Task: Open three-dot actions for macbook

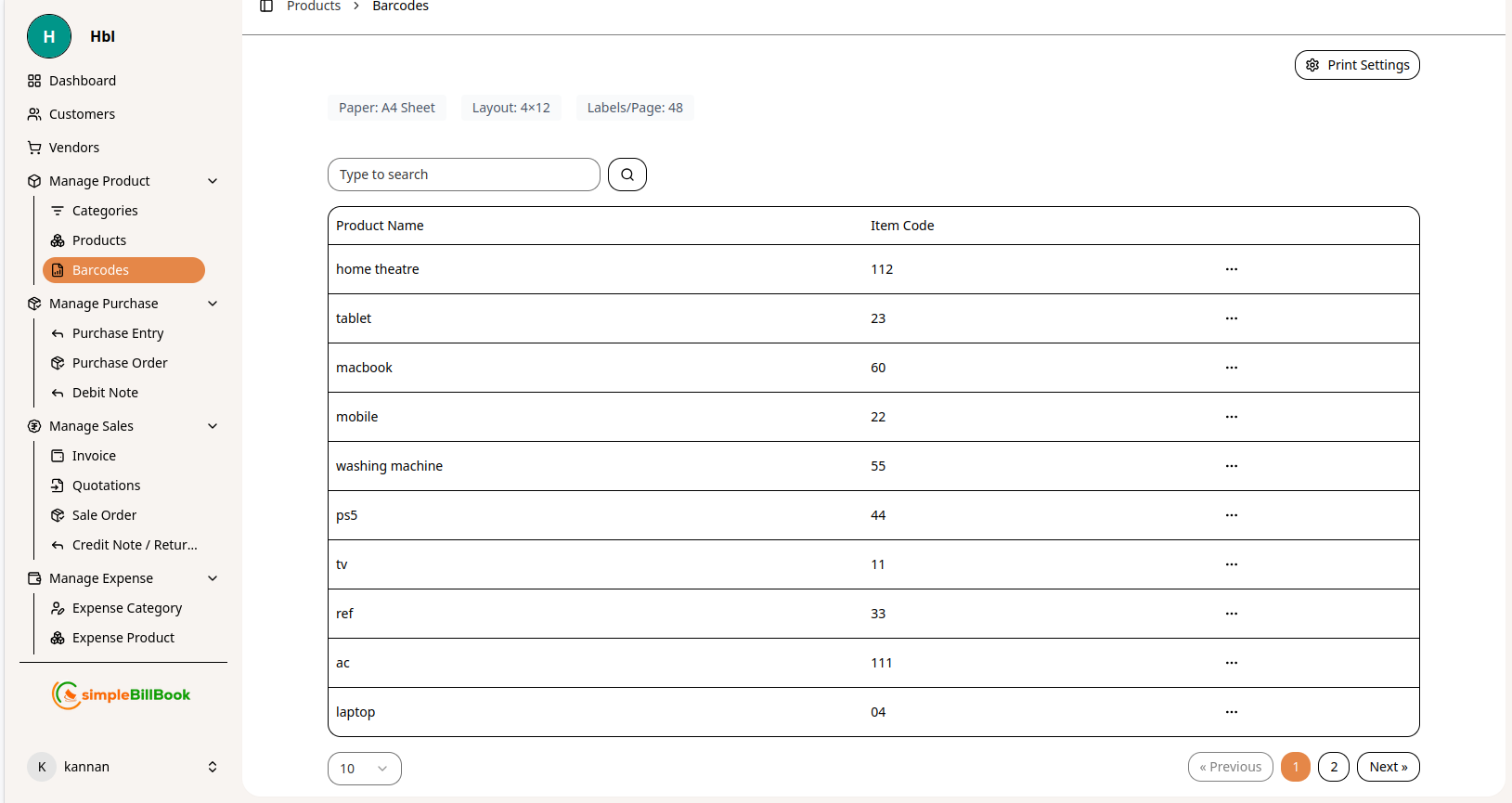Action: [1231, 368]
